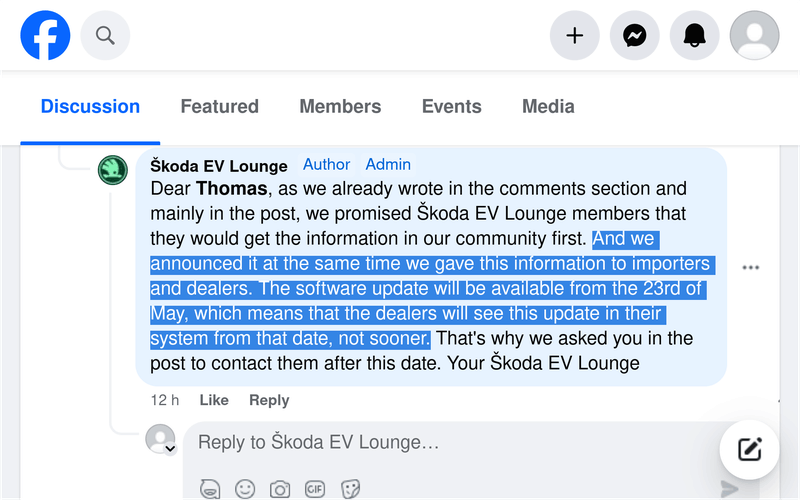Screen dimensions: 800x500
Task: Switch commenting identity via avatar arrow
Action: [170, 449]
